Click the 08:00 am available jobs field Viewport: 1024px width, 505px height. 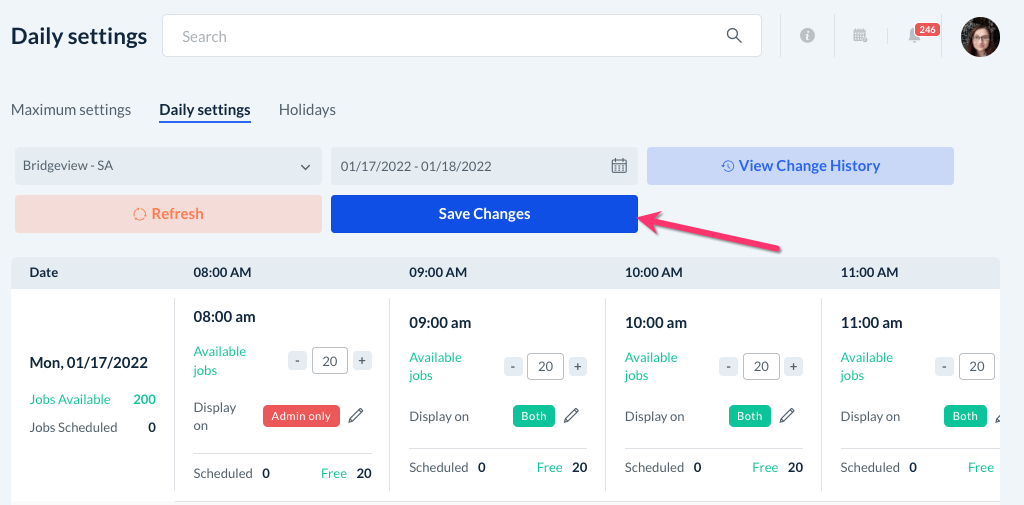pyautogui.click(x=329, y=361)
